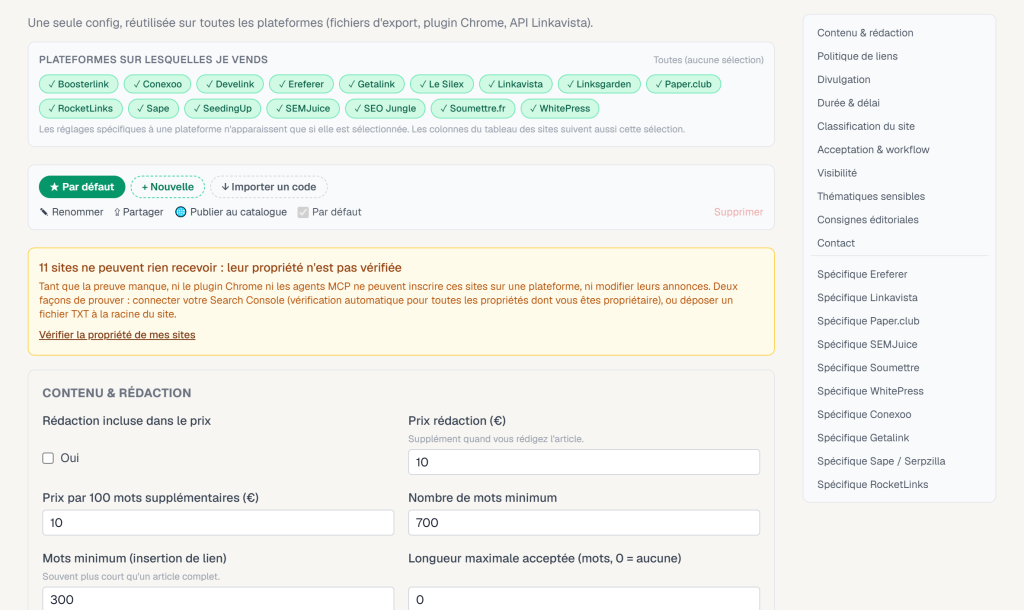Toggle the Conexoo platform chip
This screenshot has height=610, width=1024.
157,84
